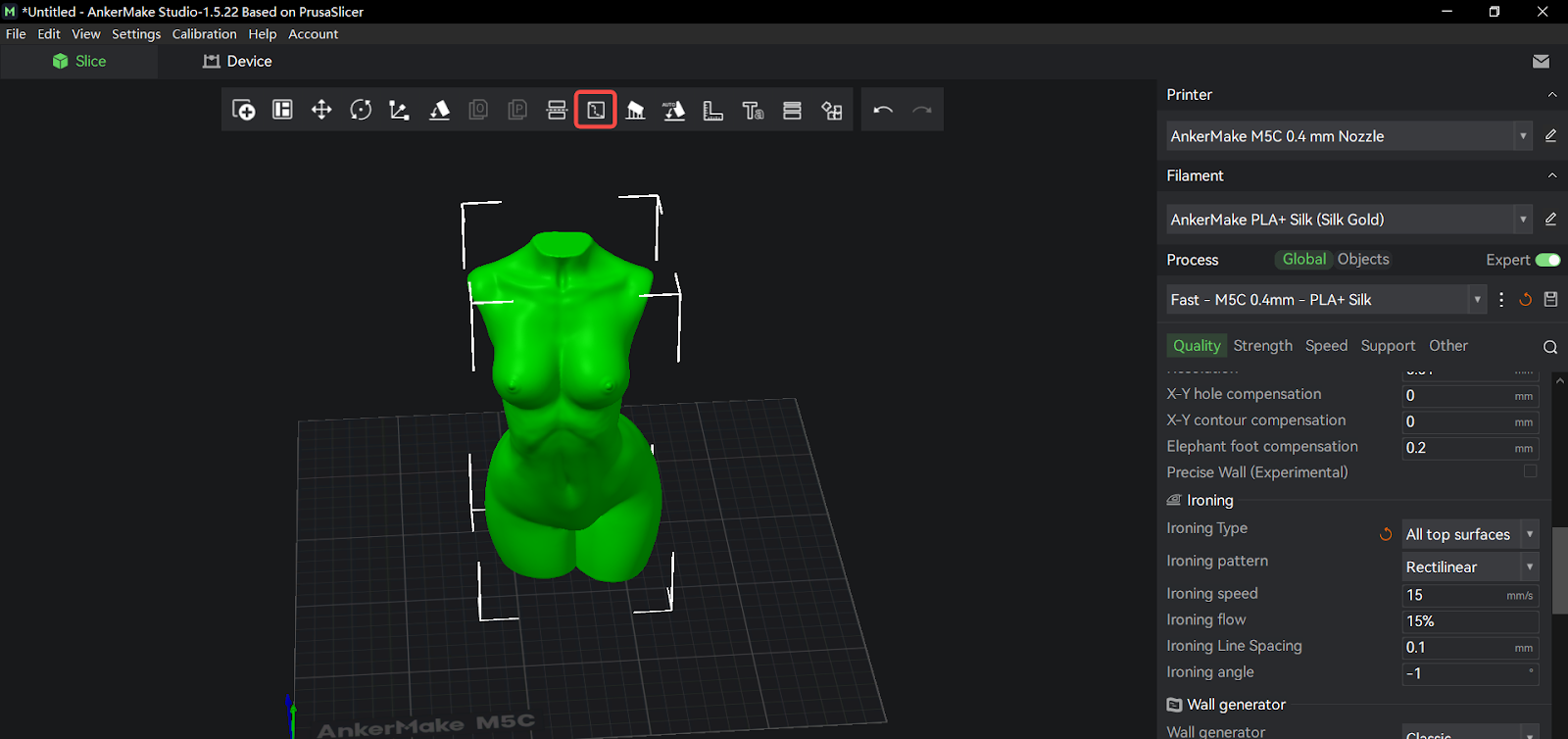Image resolution: width=1568 pixels, height=739 pixels.
Task: Switch to the Support settings tab
Action: pyautogui.click(x=1388, y=345)
